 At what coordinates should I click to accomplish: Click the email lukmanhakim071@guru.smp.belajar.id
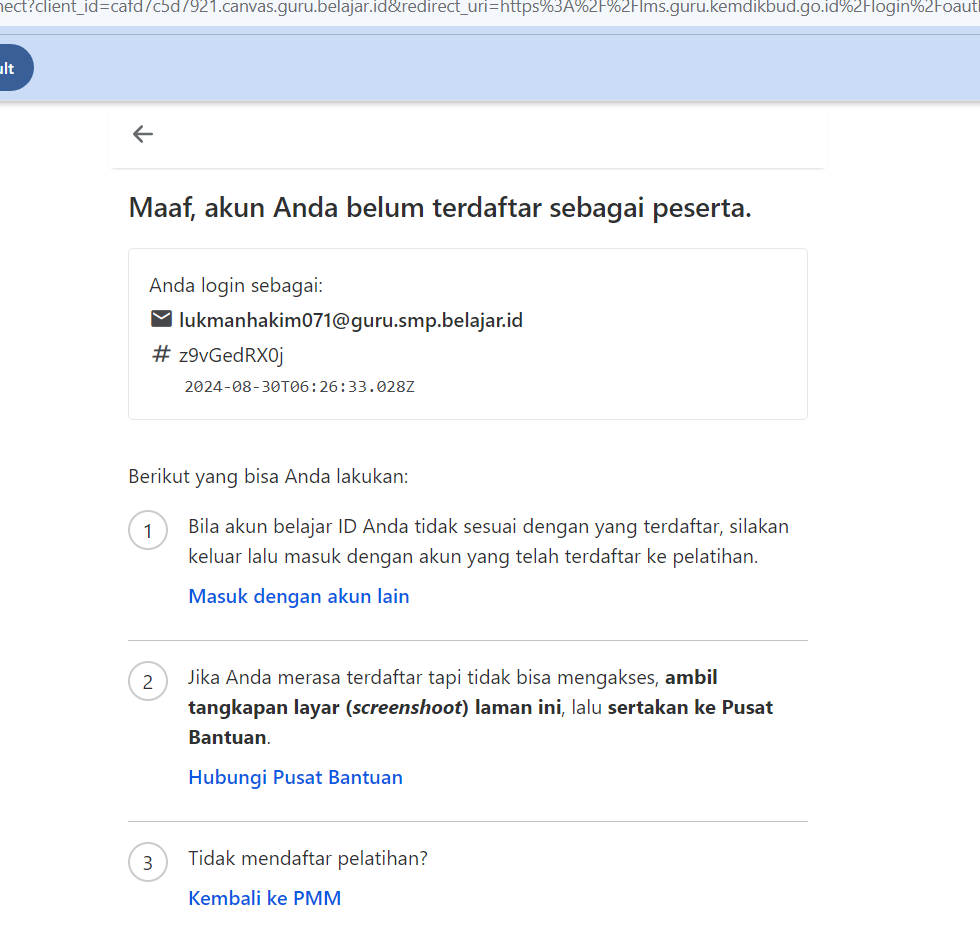coord(351,321)
